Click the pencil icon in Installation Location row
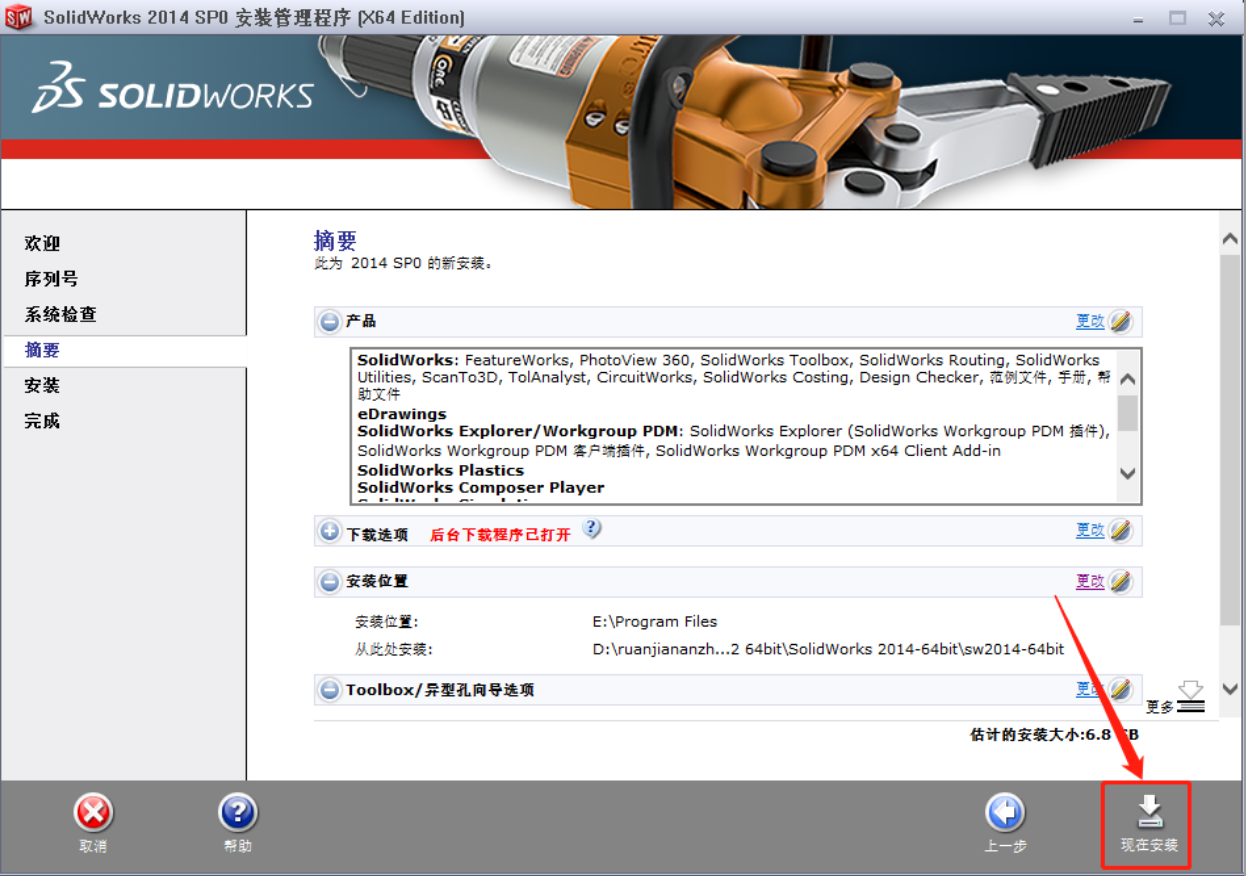This screenshot has height=876, width=1246. pos(1120,582)
